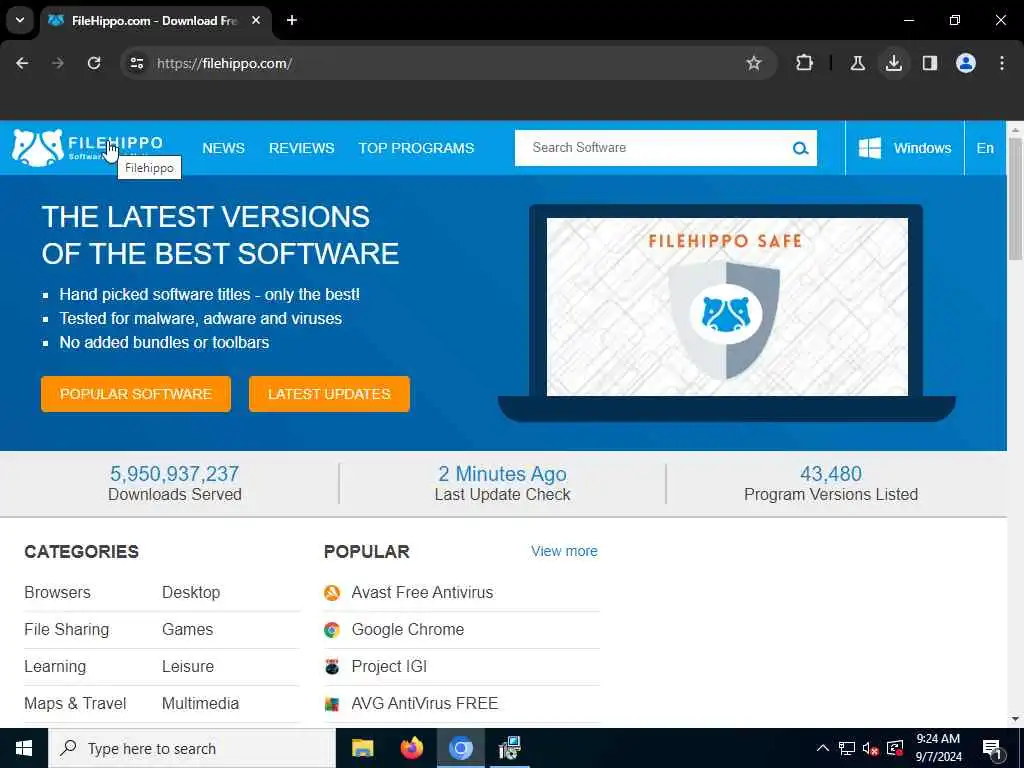
Task: Open the Chrome profile avatar
Action: [965, 63]
